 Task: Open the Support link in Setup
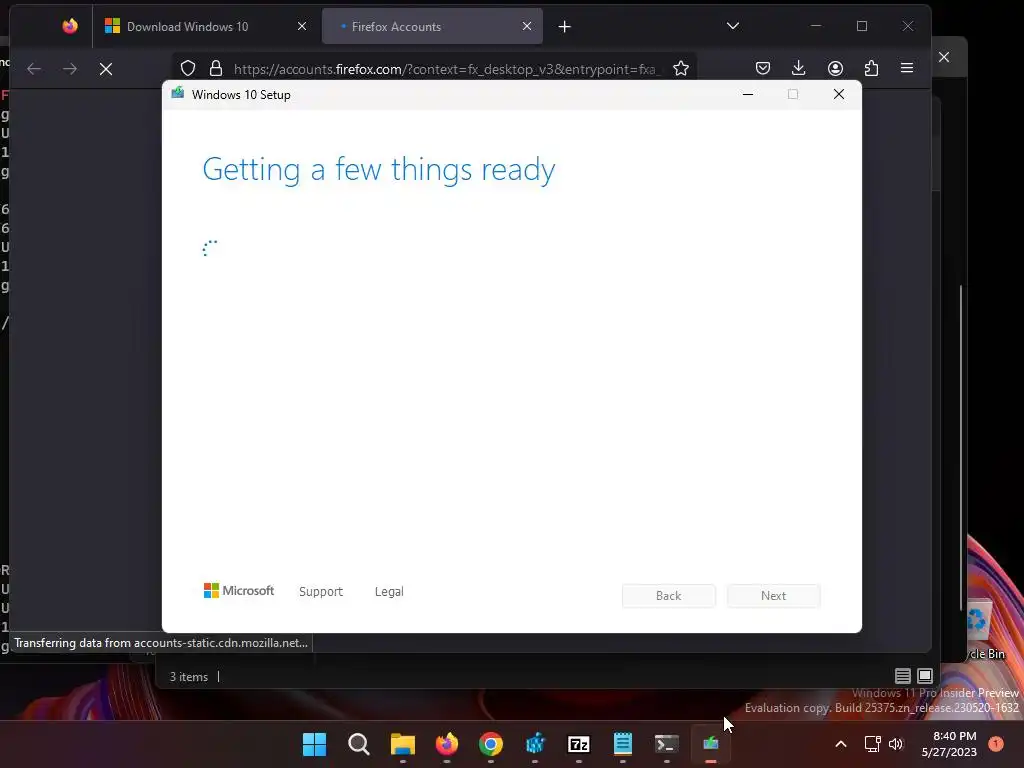[321, 592]
